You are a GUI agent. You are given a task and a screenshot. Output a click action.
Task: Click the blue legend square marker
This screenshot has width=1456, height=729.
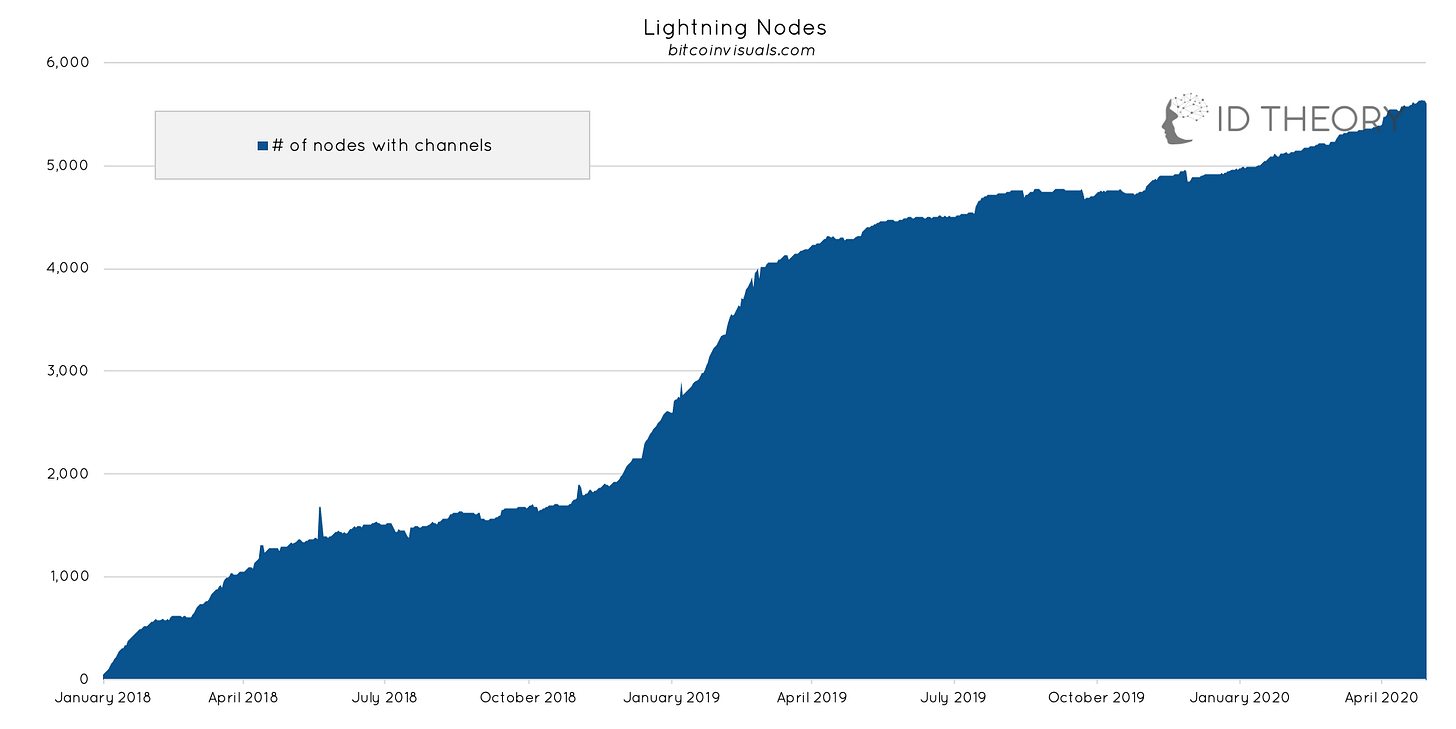coord(263,146)
